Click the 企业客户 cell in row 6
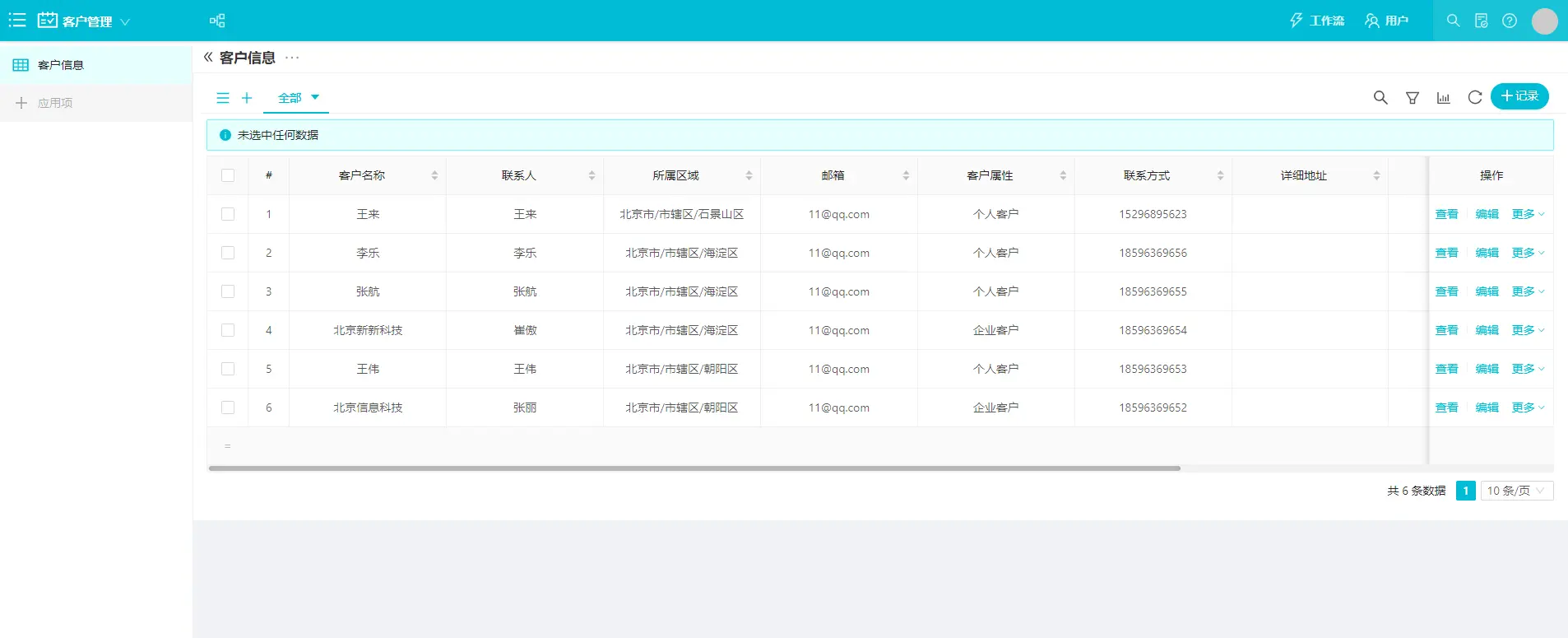 (995, 407)
